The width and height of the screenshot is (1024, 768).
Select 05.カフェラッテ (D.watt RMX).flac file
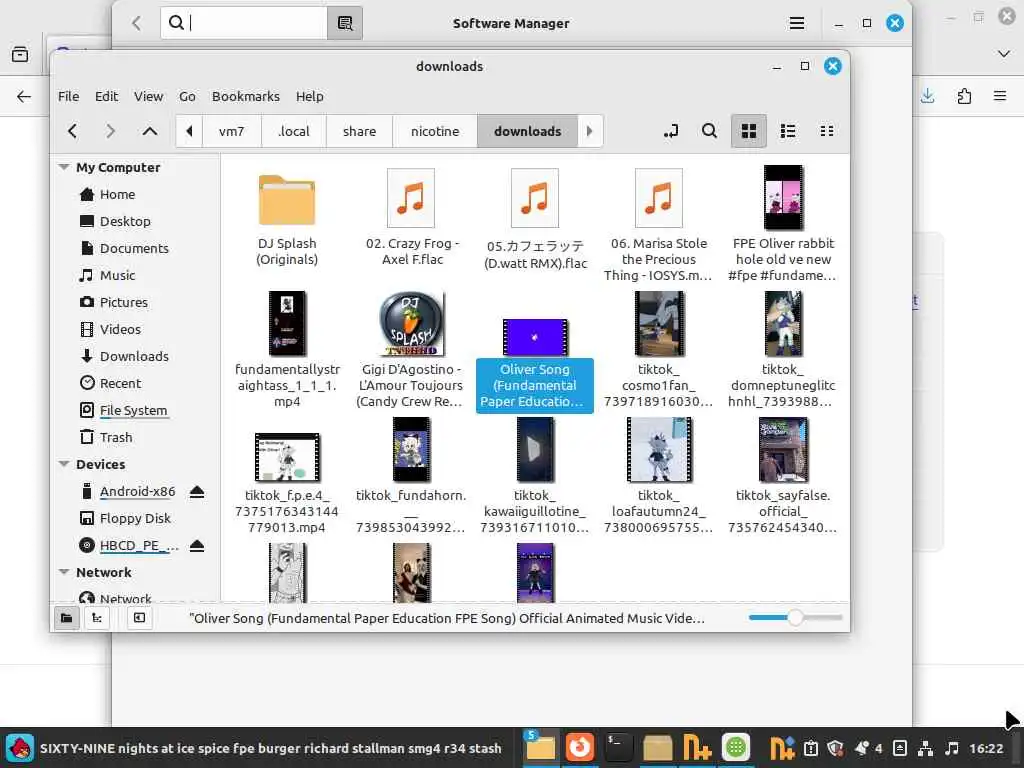(x=535, y=219)
